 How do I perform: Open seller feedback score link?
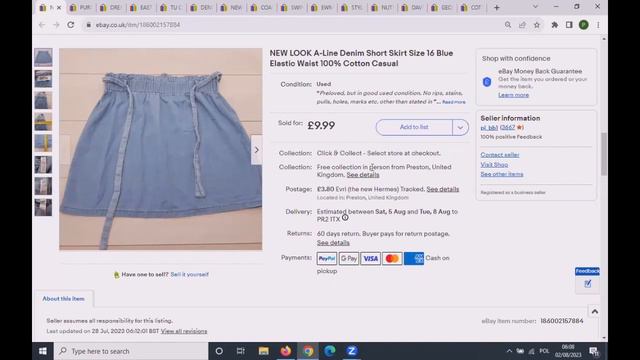point(508,127)
